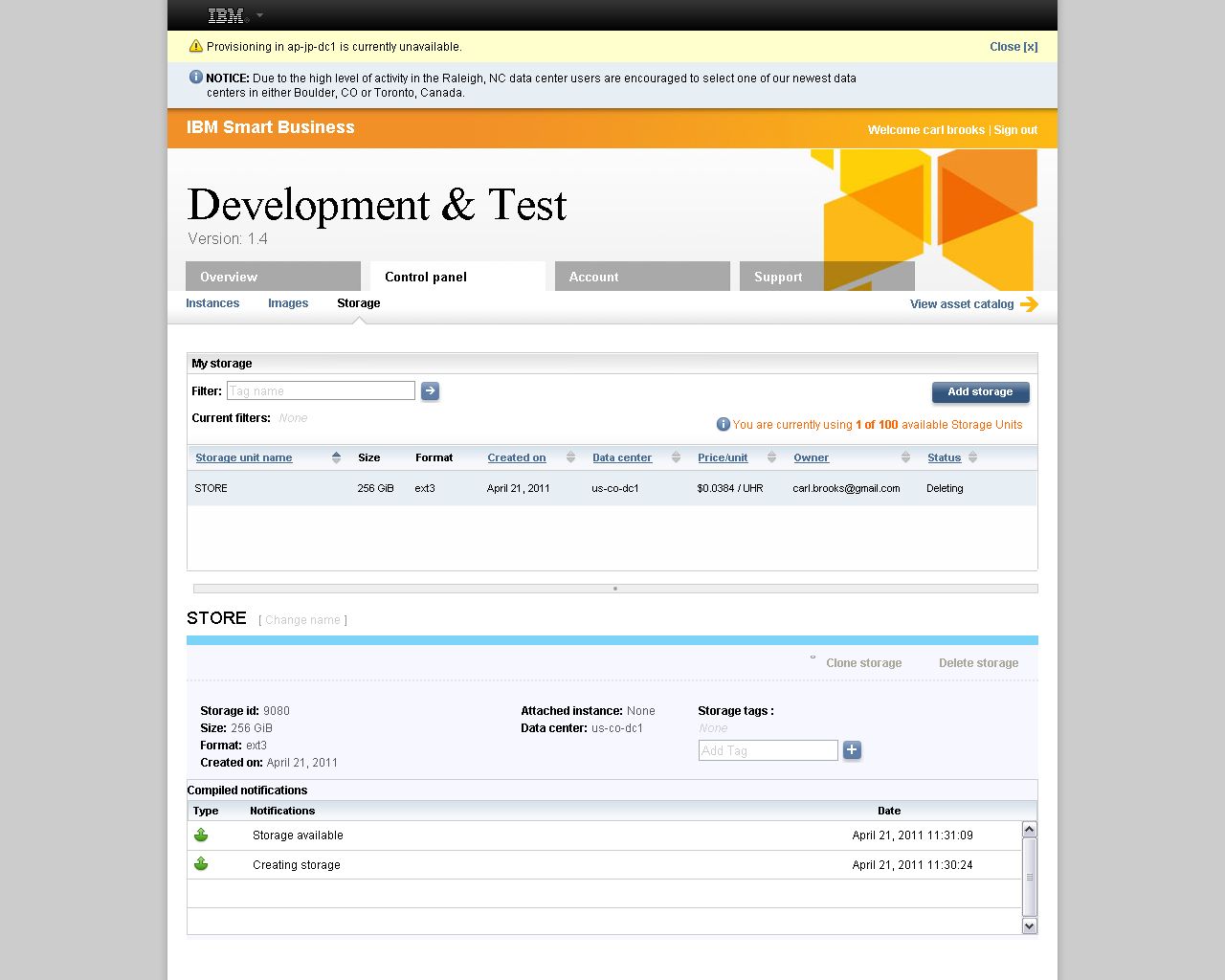Click the green icon for Creating storage notification

click(201, 864)
